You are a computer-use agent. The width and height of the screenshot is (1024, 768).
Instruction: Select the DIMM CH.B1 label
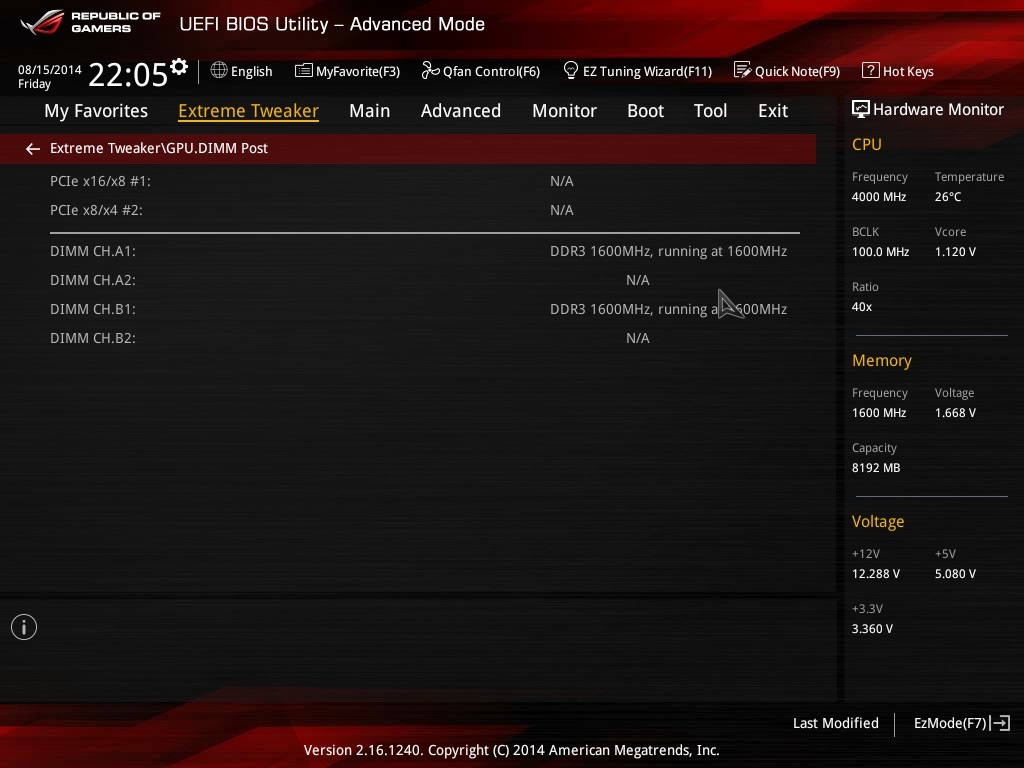93,309
